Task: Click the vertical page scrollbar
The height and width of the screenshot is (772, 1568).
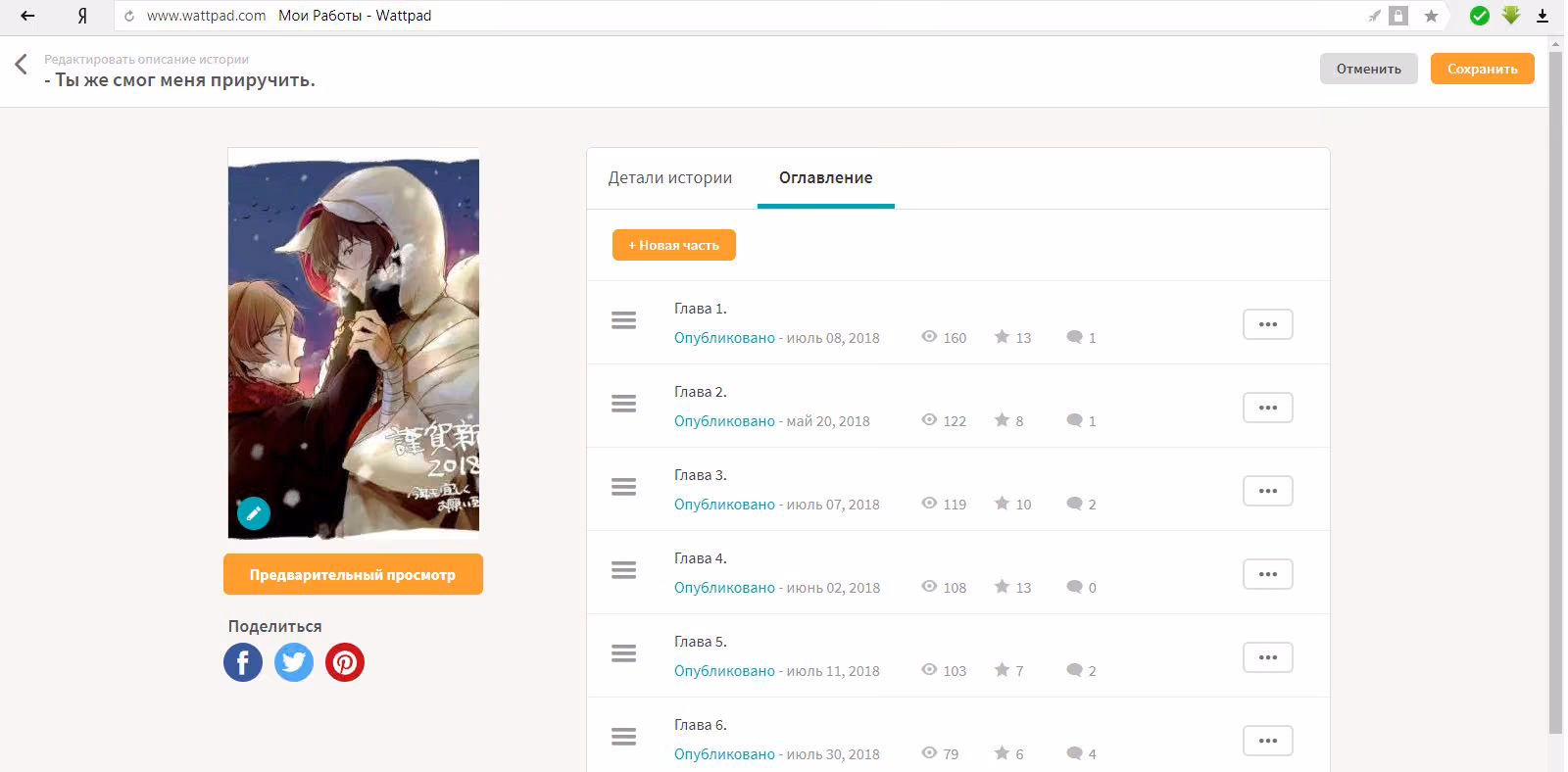Action: [x=1555, y=392]
